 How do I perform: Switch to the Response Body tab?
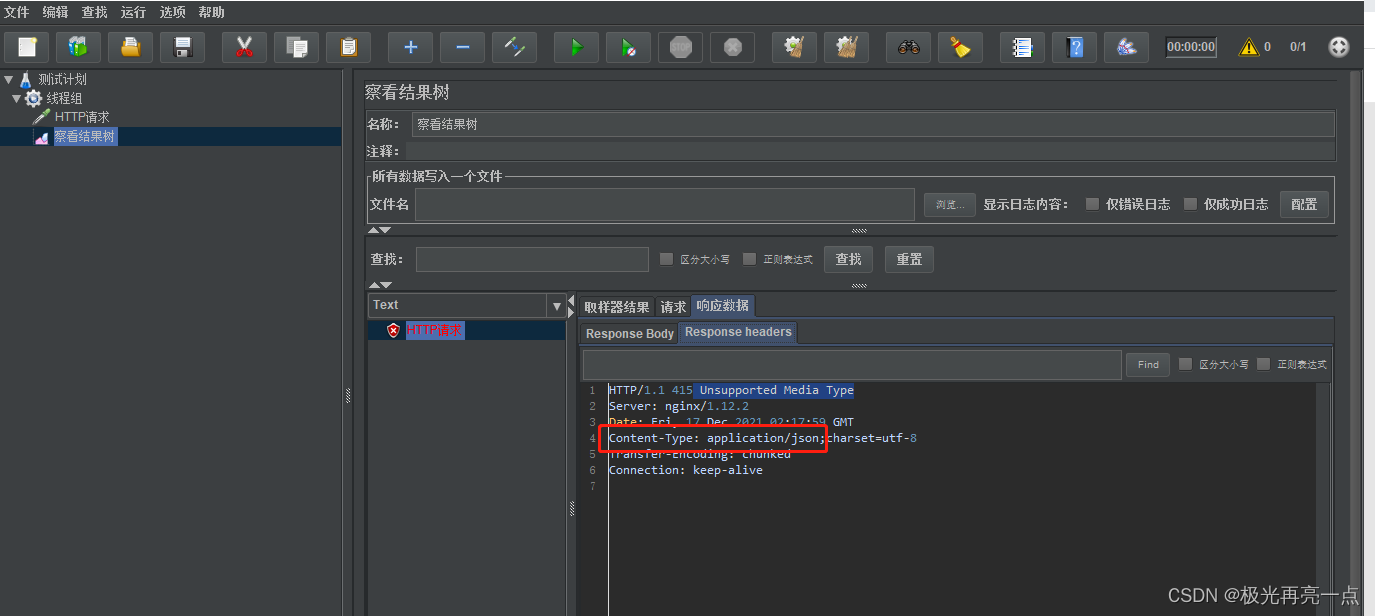(630, 333)
